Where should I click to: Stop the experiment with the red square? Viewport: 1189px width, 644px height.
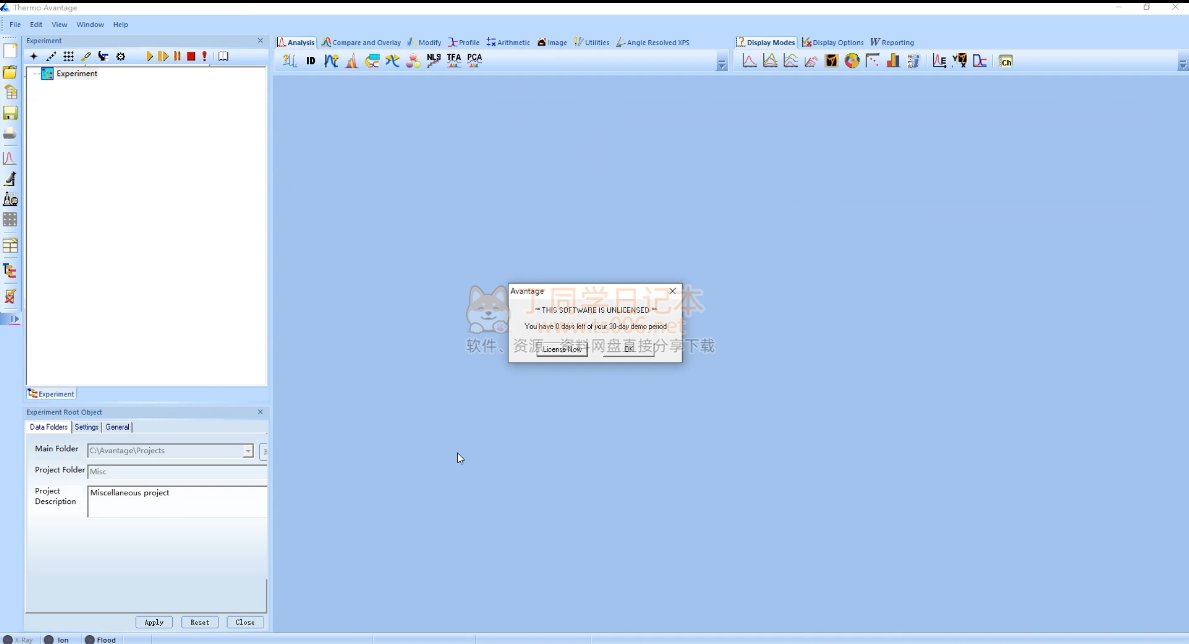click(191, 56)
